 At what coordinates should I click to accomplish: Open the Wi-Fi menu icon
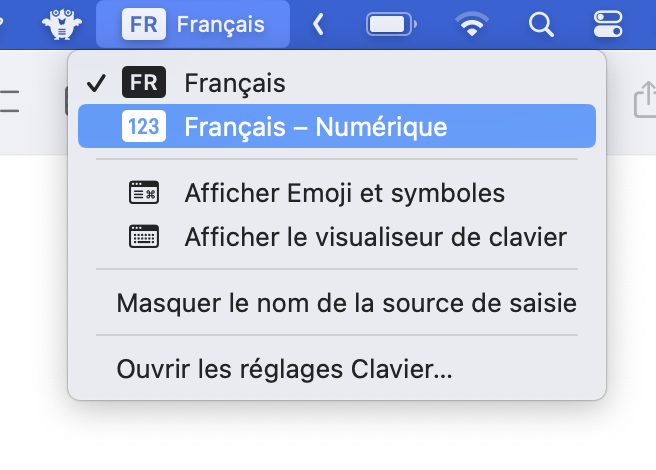point(470,24)
